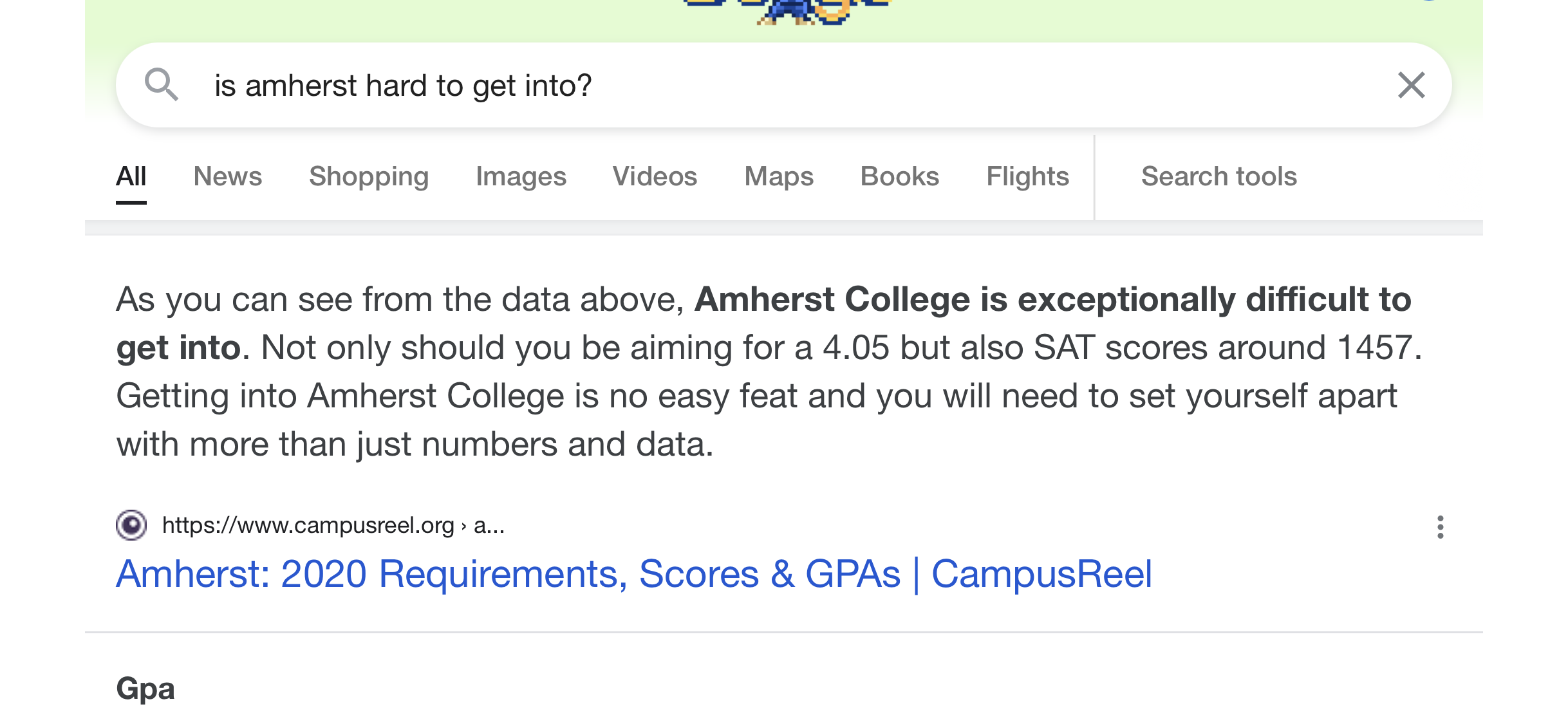
Task: Switch to the Shopping tab
Action: [369, 176]
